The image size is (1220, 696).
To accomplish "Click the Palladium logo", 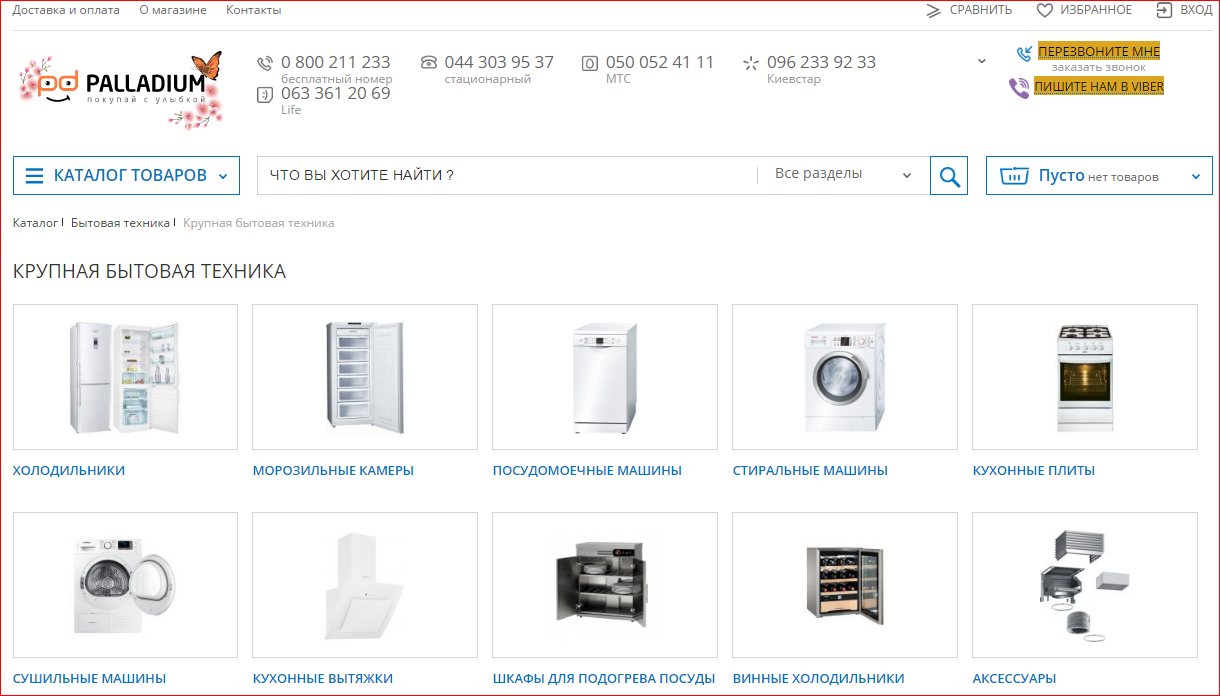I will [x=120, y=88].
